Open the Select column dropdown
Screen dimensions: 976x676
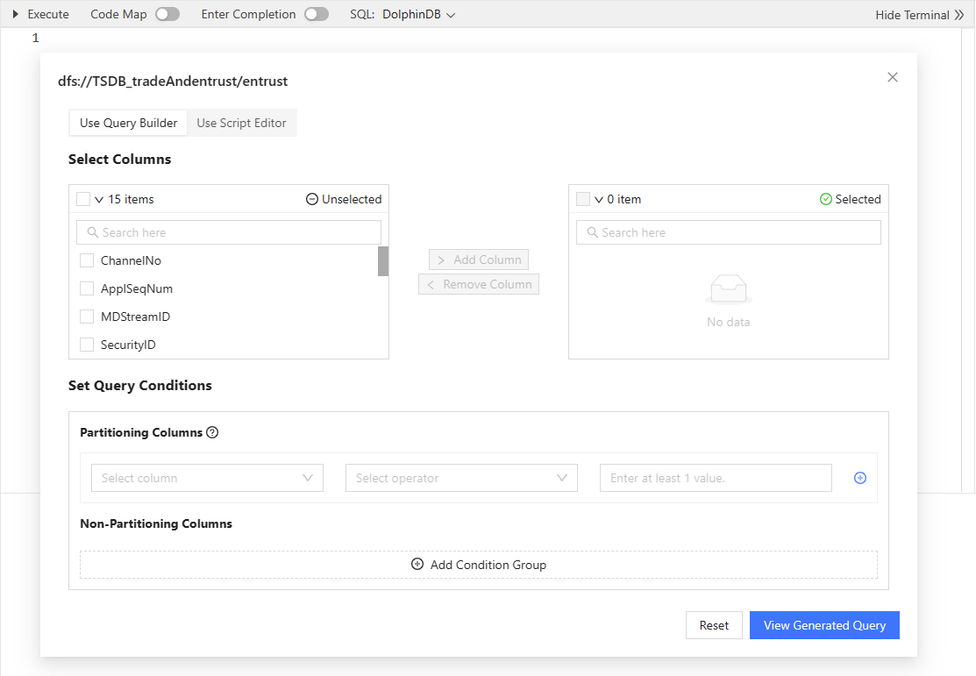[x=207, y=478]
